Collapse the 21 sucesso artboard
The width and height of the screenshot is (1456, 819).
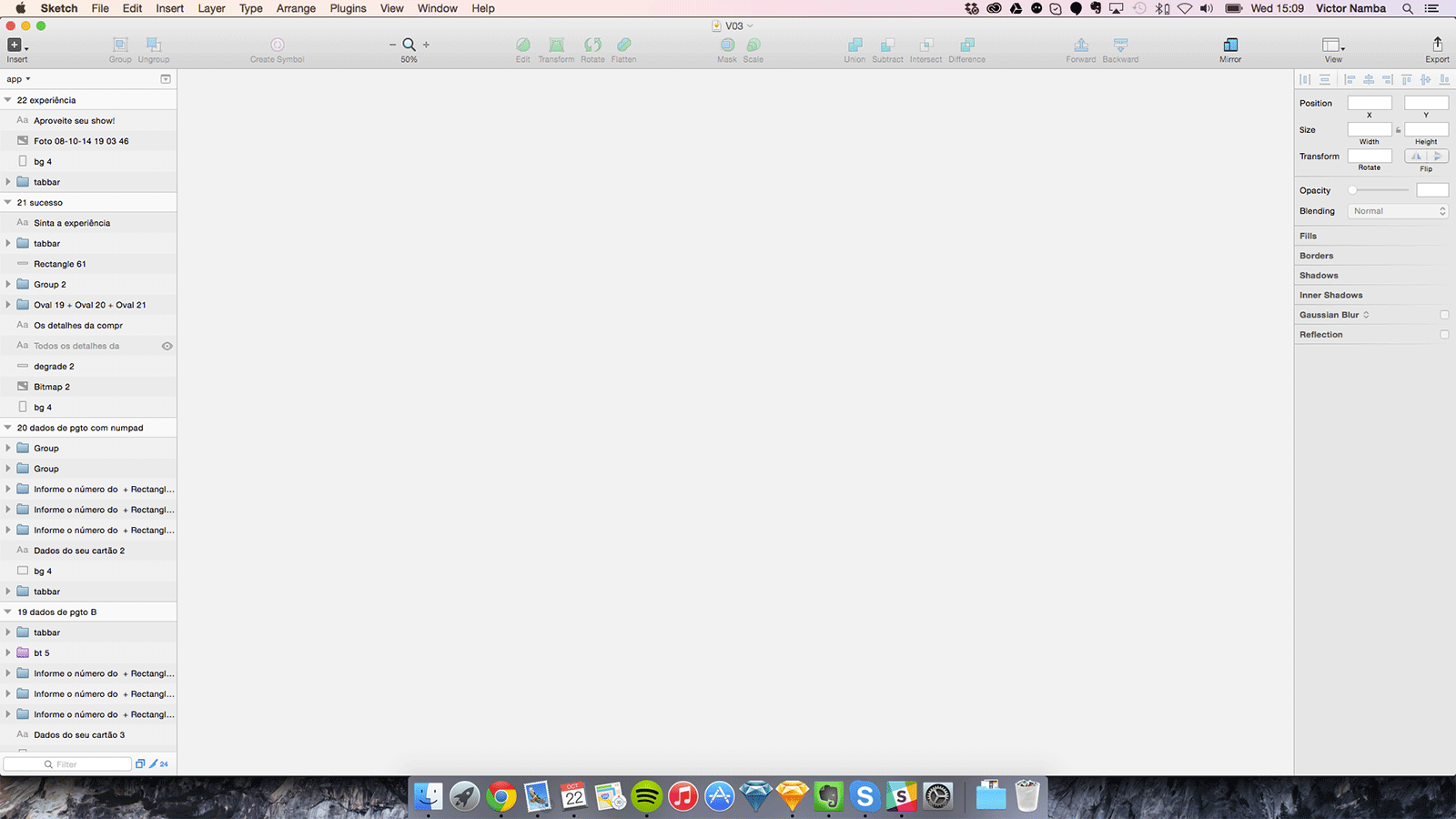tap(8, 202)
